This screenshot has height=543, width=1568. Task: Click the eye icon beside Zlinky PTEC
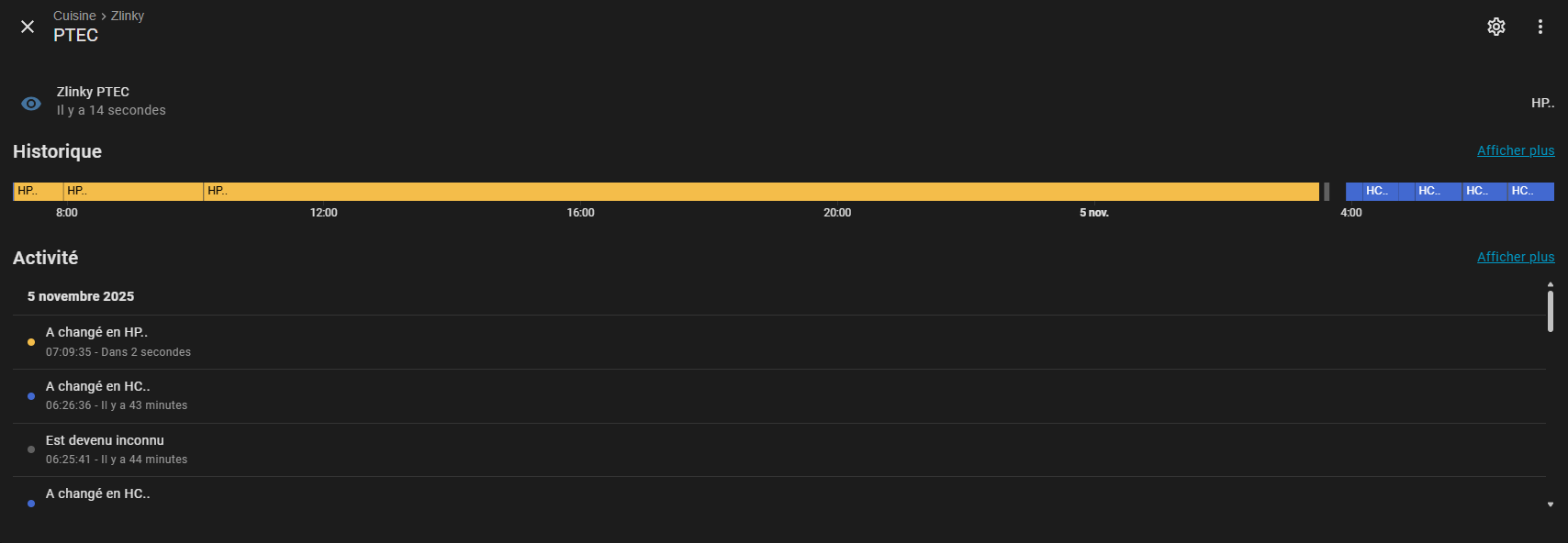click(x=31, y=104)
